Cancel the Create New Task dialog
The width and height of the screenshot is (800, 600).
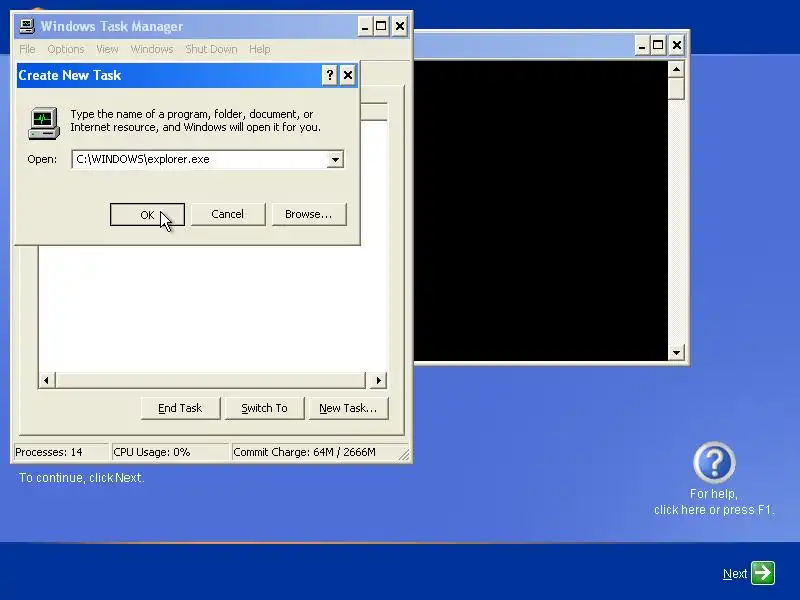[x=228, y=214]
